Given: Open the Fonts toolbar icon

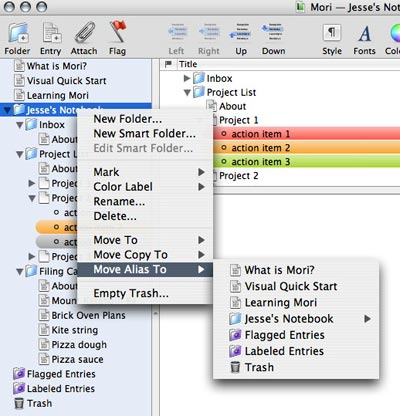Looking at the screenshot, I should pyautogui.click(x=365, y=33).
